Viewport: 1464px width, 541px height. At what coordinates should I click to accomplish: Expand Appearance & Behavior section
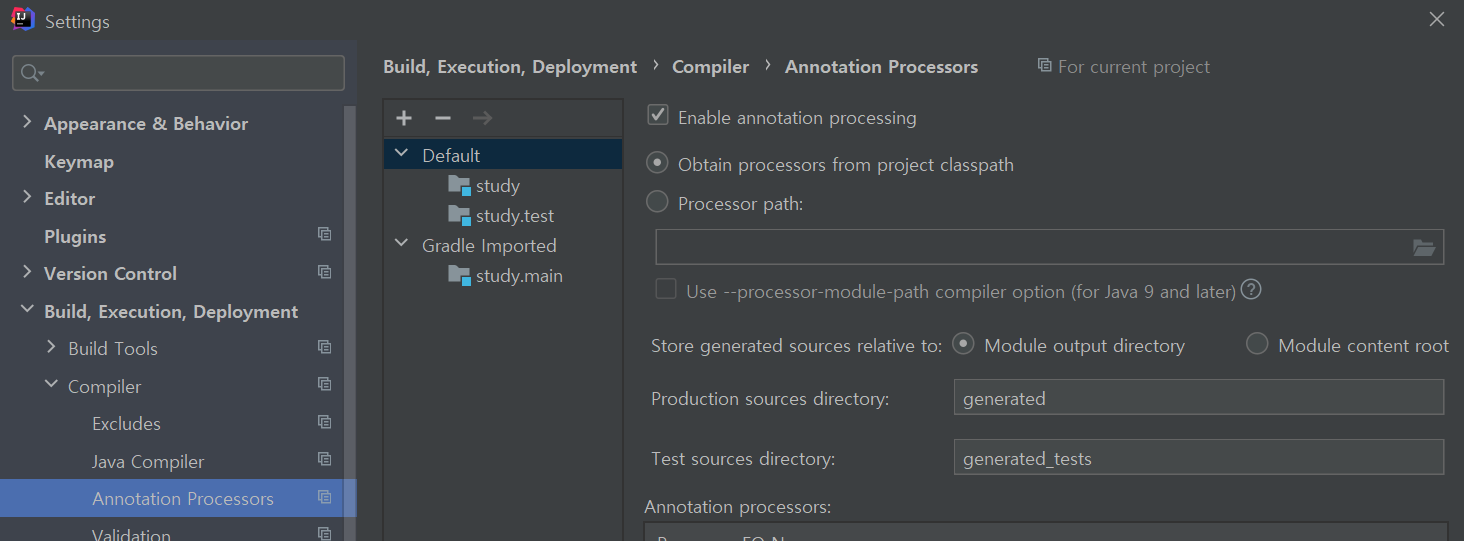27,123
